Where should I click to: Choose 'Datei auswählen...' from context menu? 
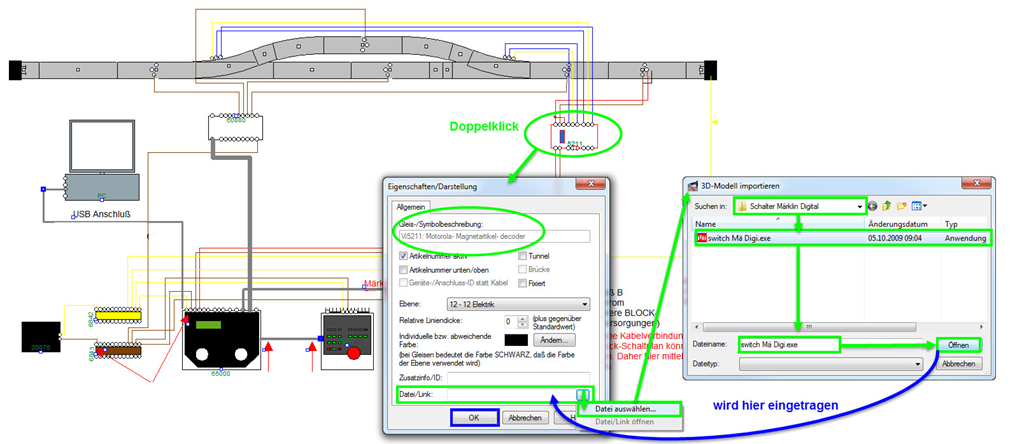[x=626, y=409]
